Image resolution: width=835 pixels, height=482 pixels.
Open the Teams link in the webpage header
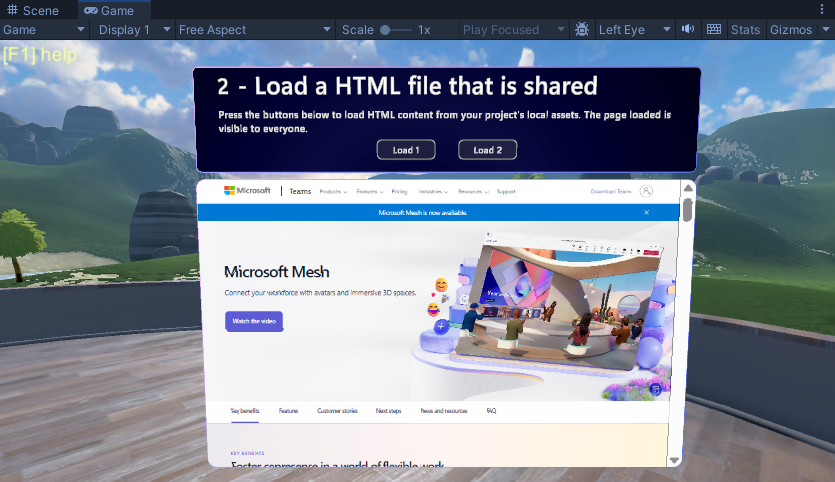300,191
